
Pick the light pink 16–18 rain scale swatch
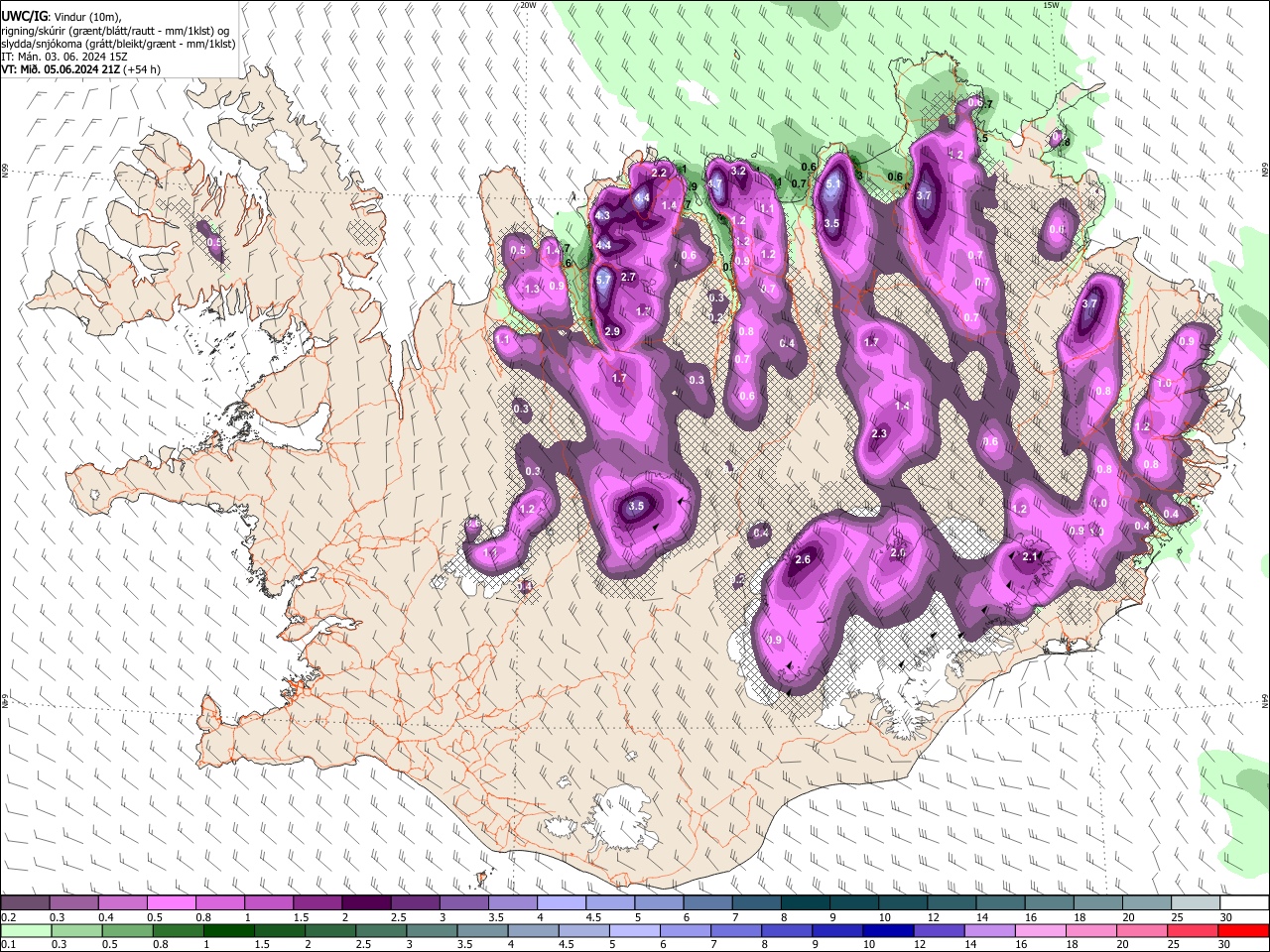coord(1041,930)
